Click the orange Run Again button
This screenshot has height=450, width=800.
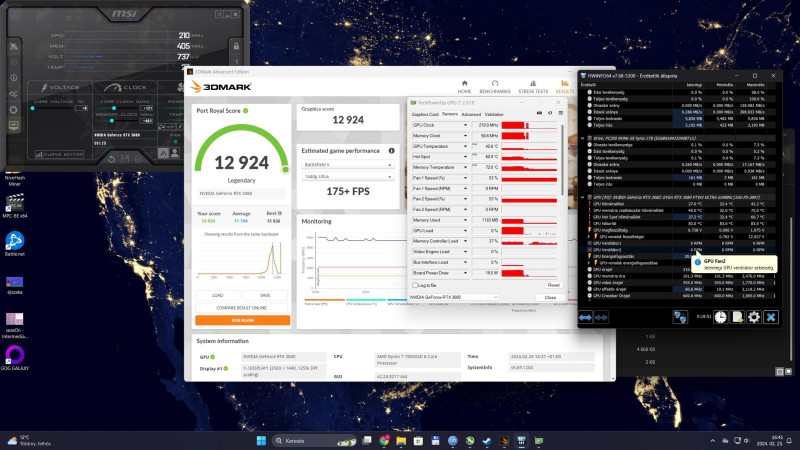pyautogui.click(x=242, y=320)
